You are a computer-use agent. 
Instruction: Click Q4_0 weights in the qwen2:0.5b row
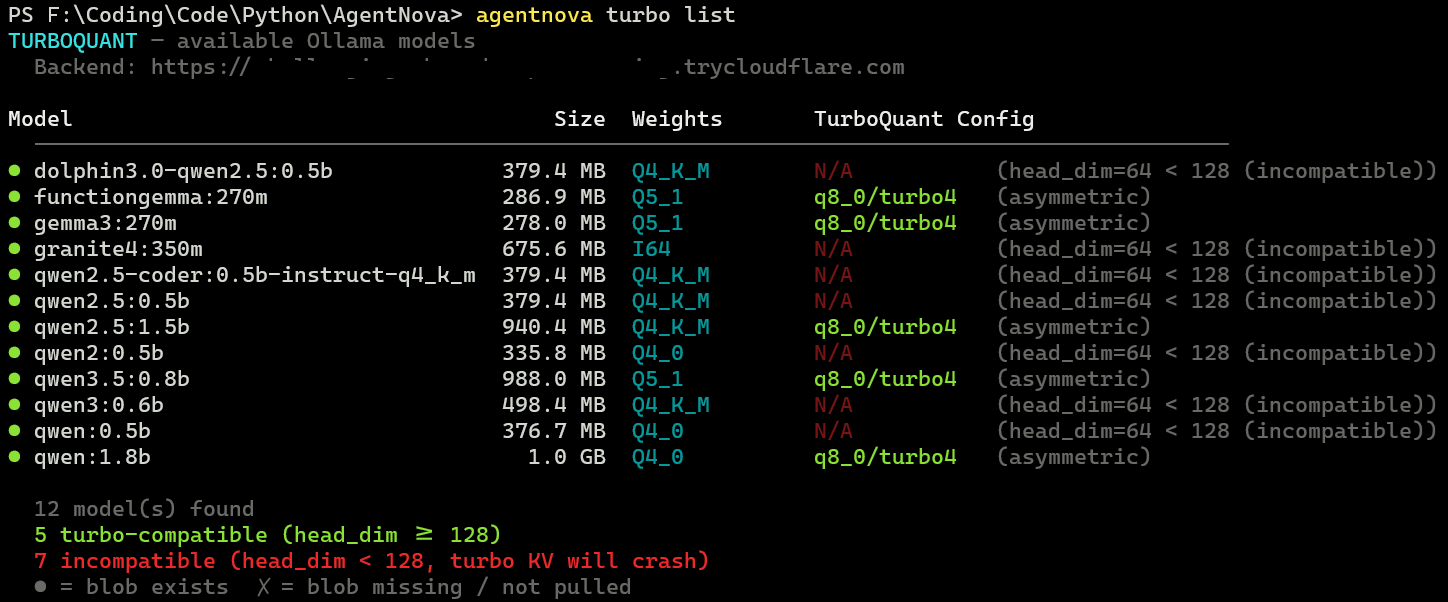click(x=658, y=353)
